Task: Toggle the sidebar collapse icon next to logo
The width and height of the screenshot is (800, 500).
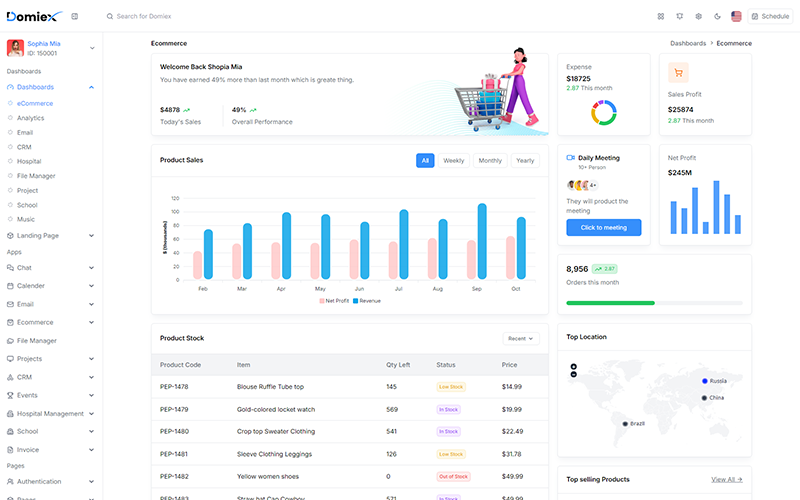Action: [x=74, y=16]
